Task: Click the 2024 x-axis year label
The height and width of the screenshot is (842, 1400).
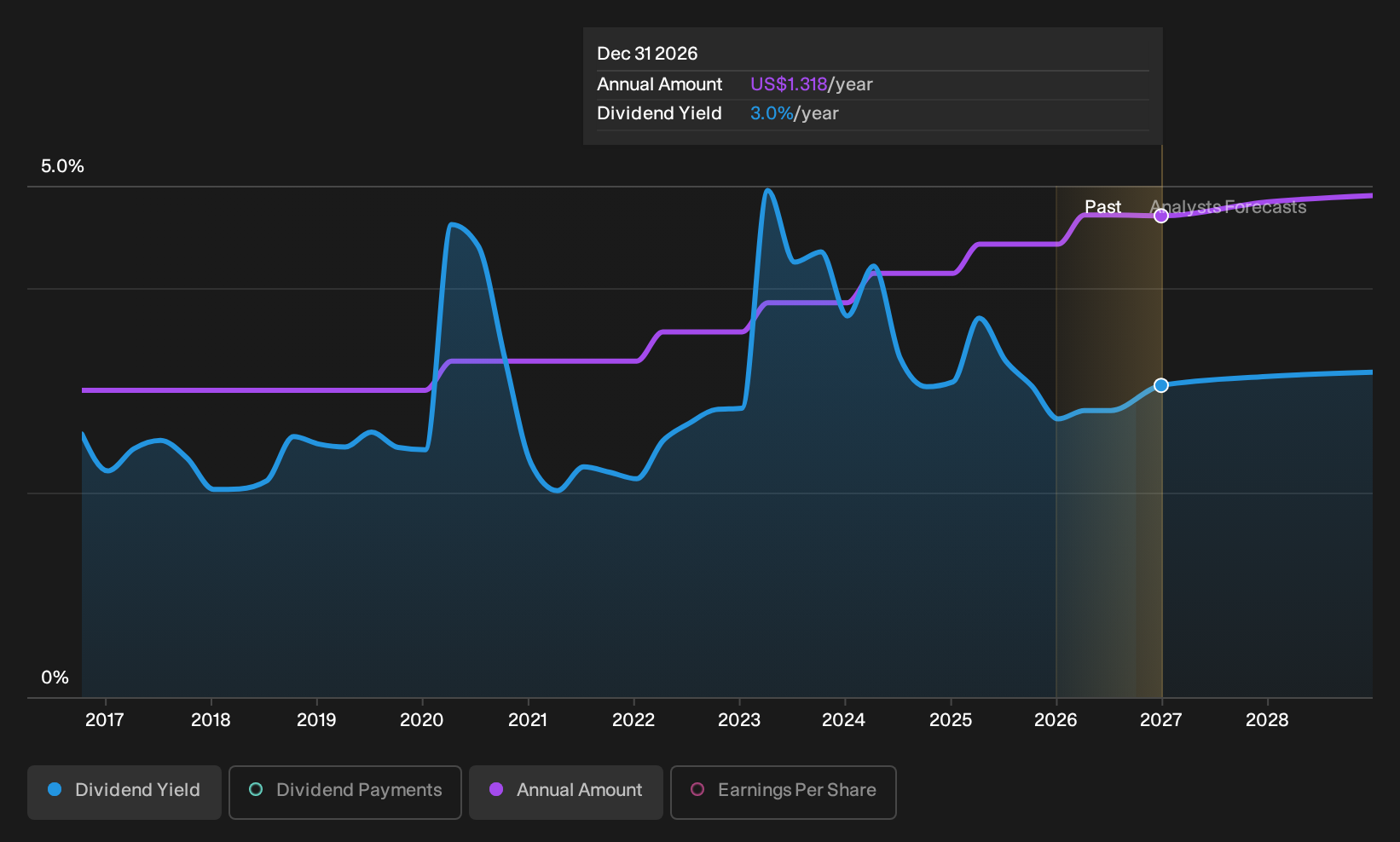Action: coord(844,720)
